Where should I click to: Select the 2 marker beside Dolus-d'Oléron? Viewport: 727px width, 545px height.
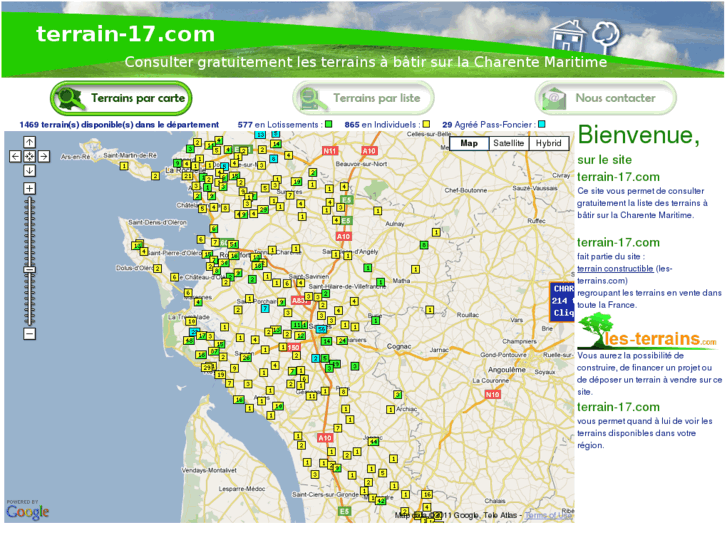[158, 269]
